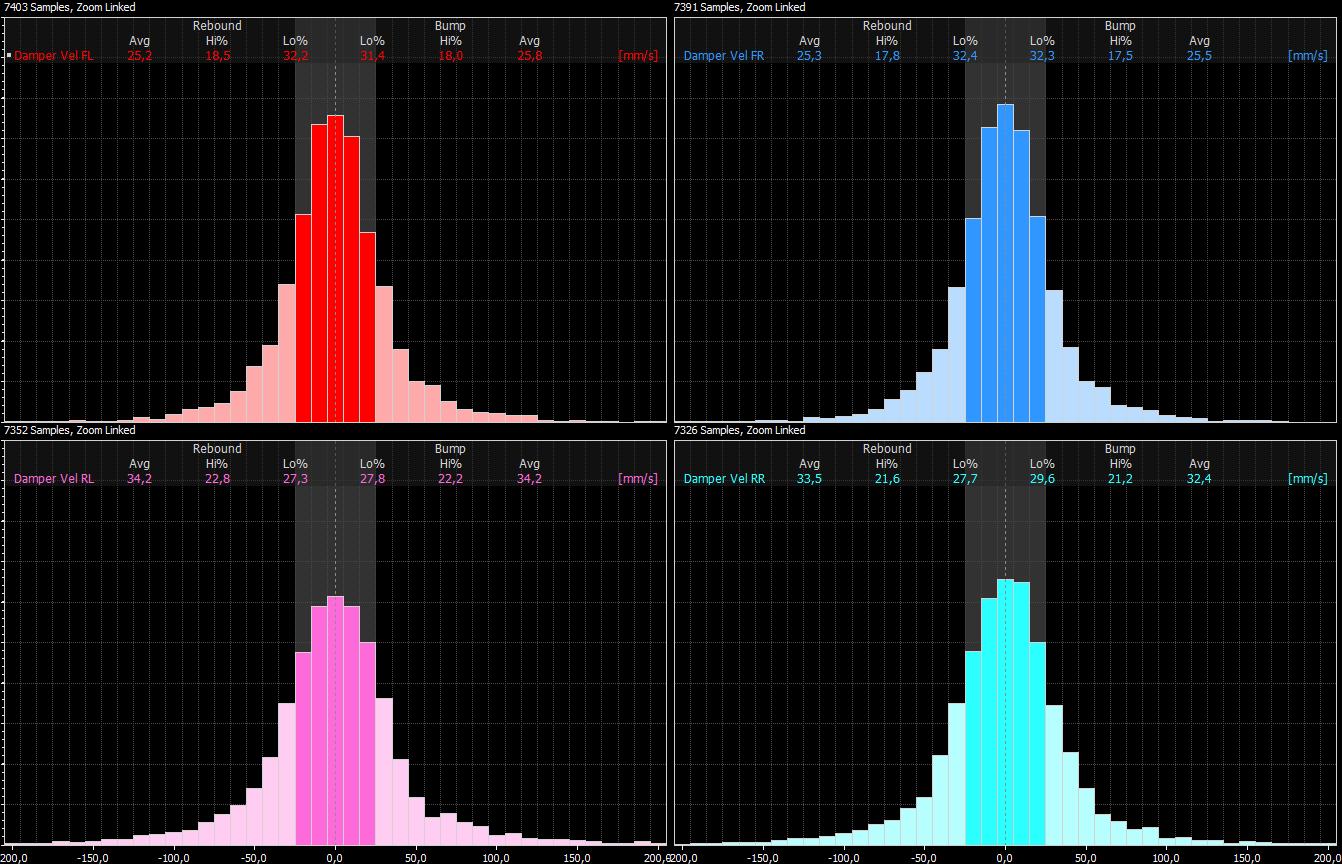The width and height of the screenshot is (1342, 864).
Task: Click RR rebound average value 33,5
Action: click(810, 479)
